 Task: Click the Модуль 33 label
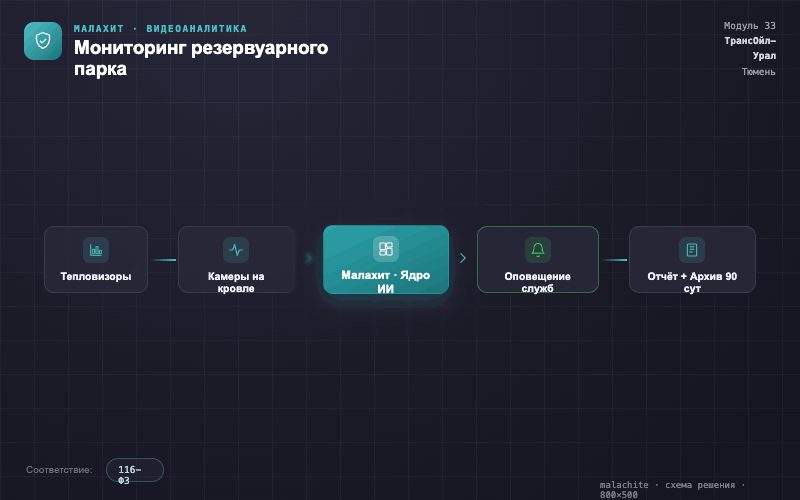click(x=749, y=26)
